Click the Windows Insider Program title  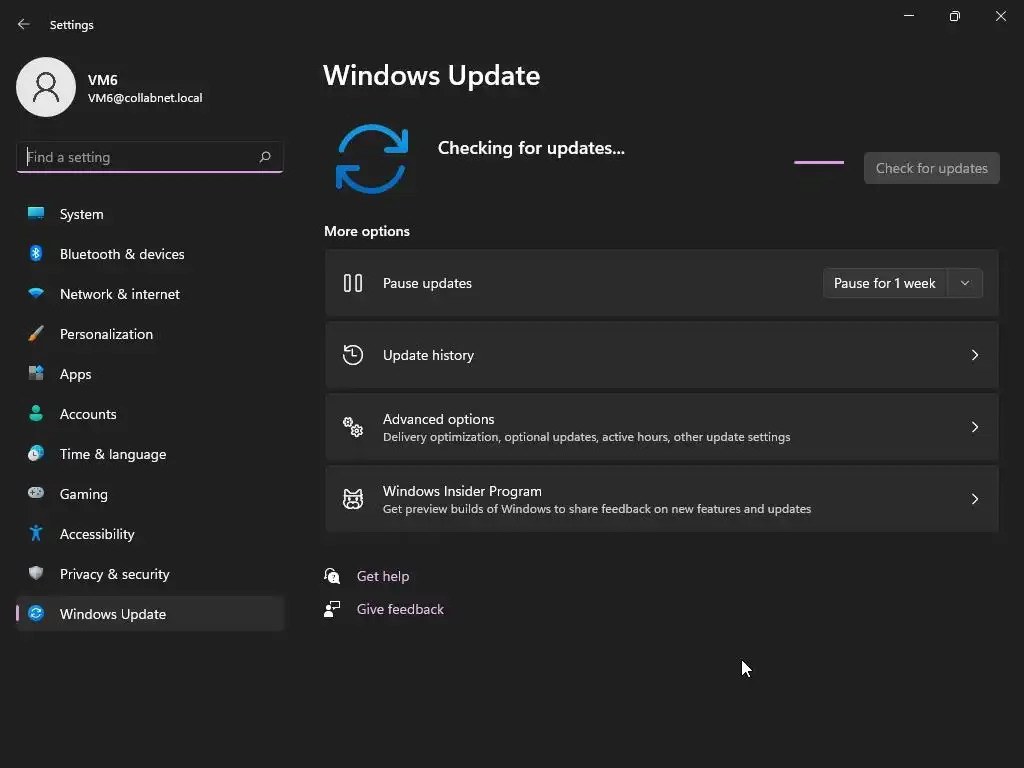click(x=462, y=491)
